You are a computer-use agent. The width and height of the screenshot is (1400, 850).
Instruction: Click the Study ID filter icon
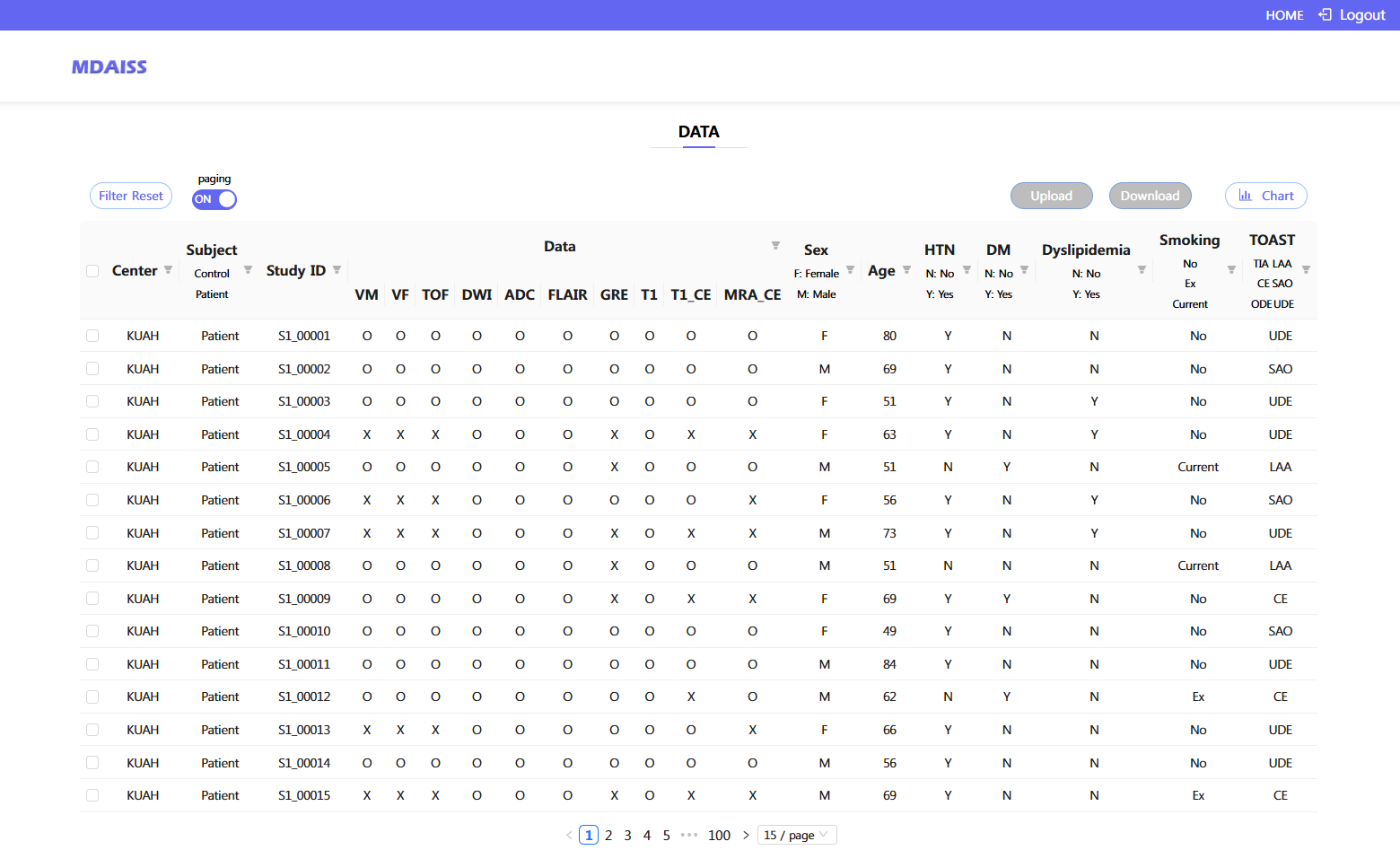click(x=337, y=270)
